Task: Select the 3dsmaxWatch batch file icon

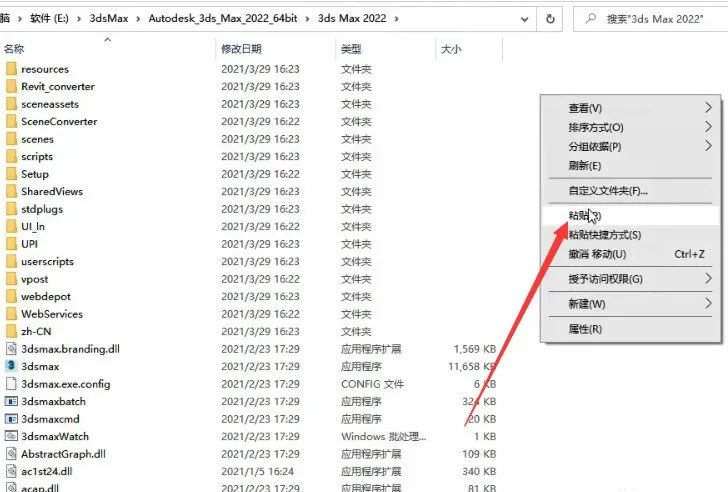Action: (x=11, y=436)
